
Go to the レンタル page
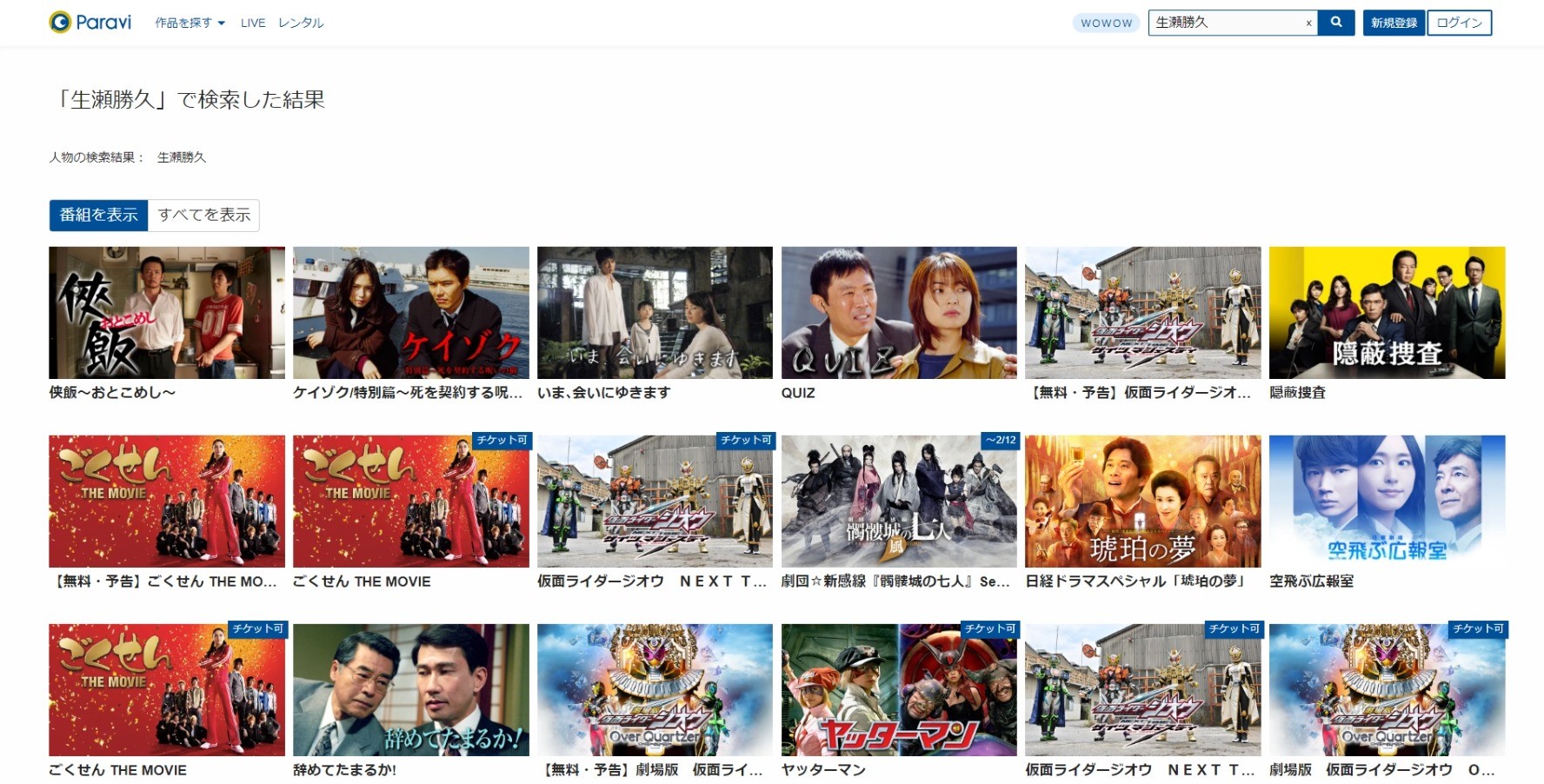[x=301, y=23]
